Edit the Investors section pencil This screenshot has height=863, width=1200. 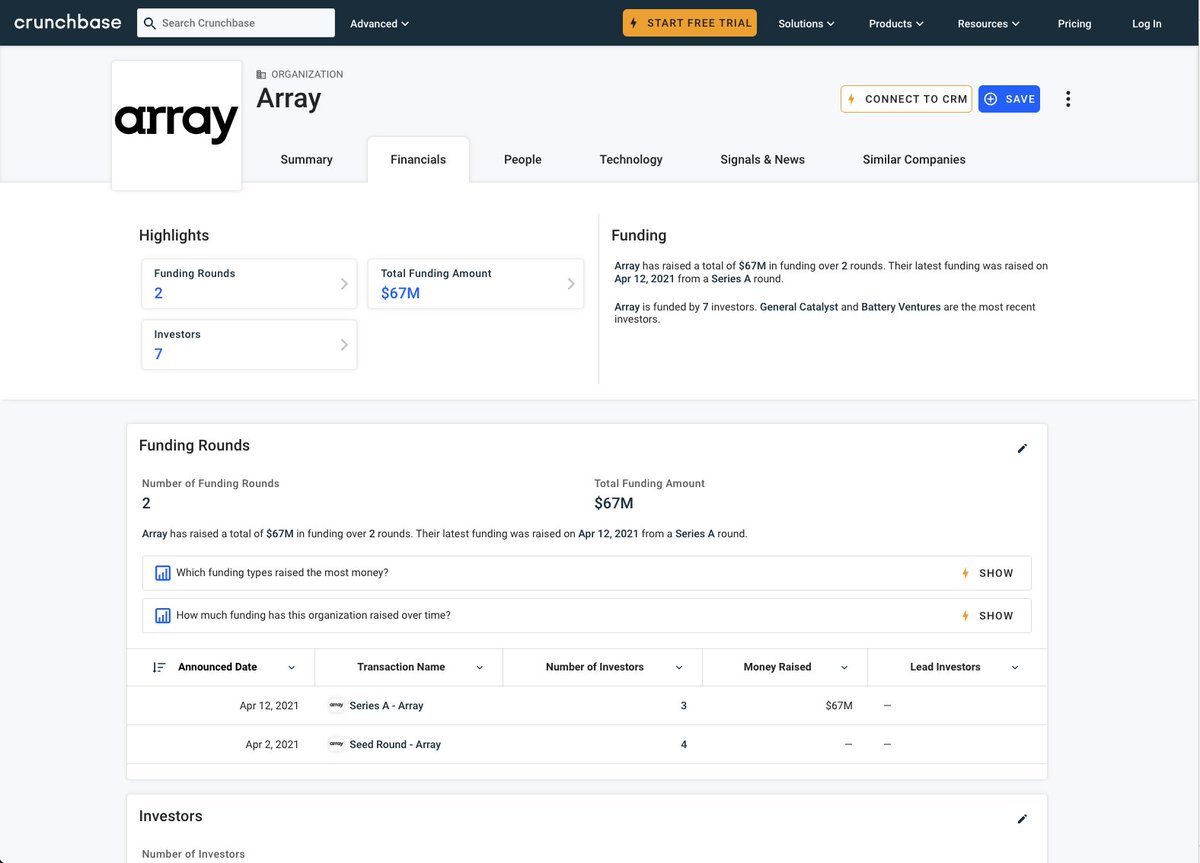pyautogui.click(x=1022, y=819)
